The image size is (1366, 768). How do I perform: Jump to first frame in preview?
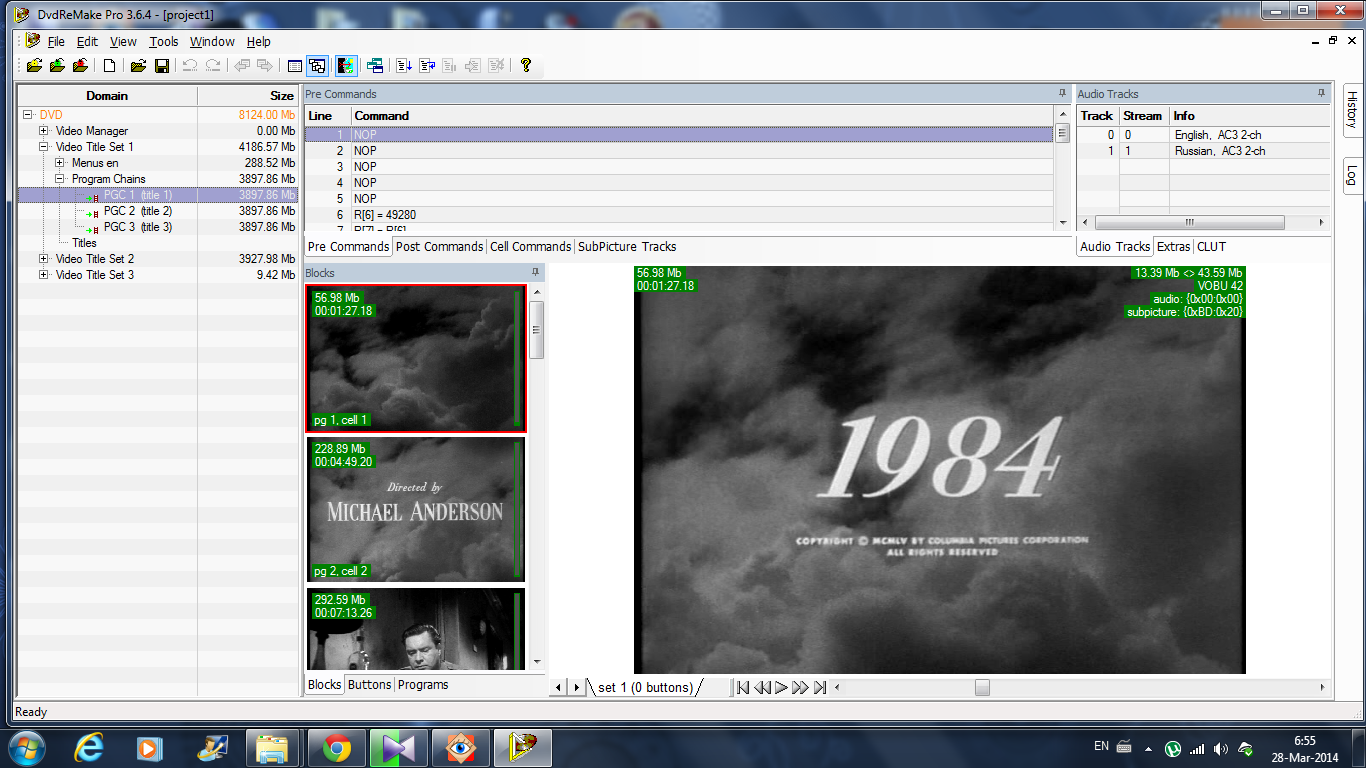point(742,687)
